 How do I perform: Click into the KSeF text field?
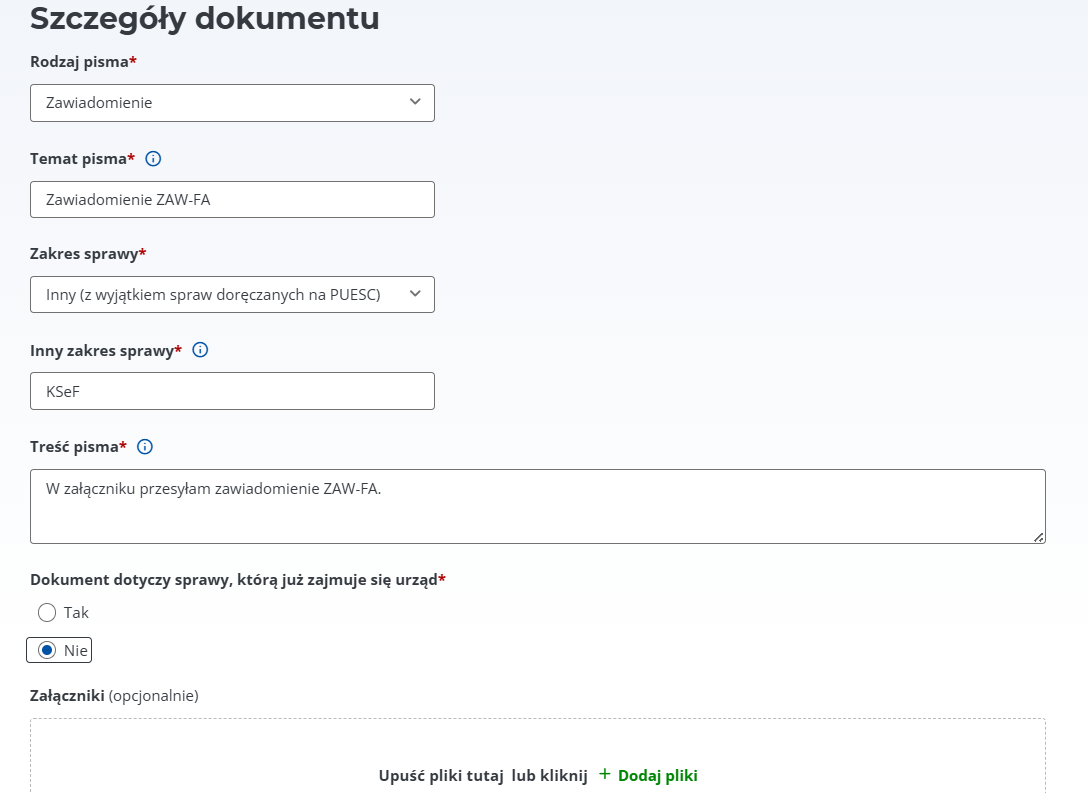click(232, 391)
